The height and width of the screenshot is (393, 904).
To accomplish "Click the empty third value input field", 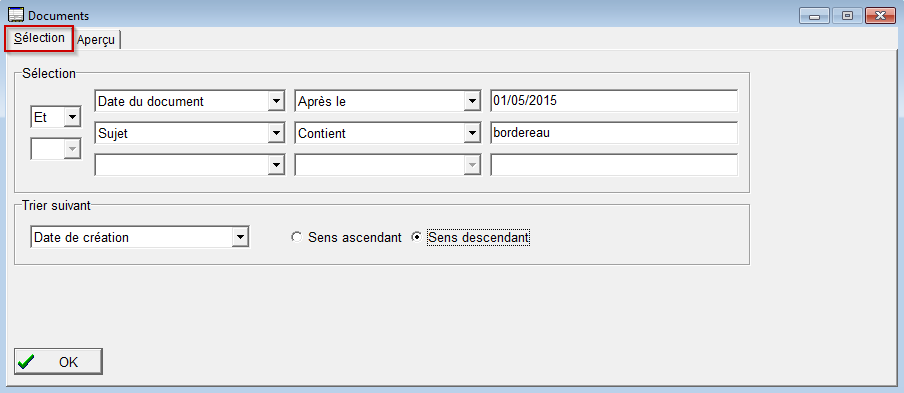I will [614, 165].
